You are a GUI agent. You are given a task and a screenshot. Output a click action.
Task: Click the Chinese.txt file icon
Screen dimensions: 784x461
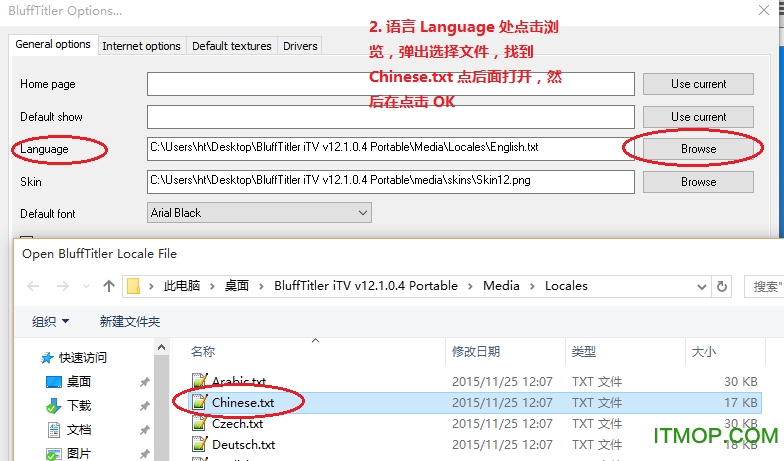click(x=200, y=402)
